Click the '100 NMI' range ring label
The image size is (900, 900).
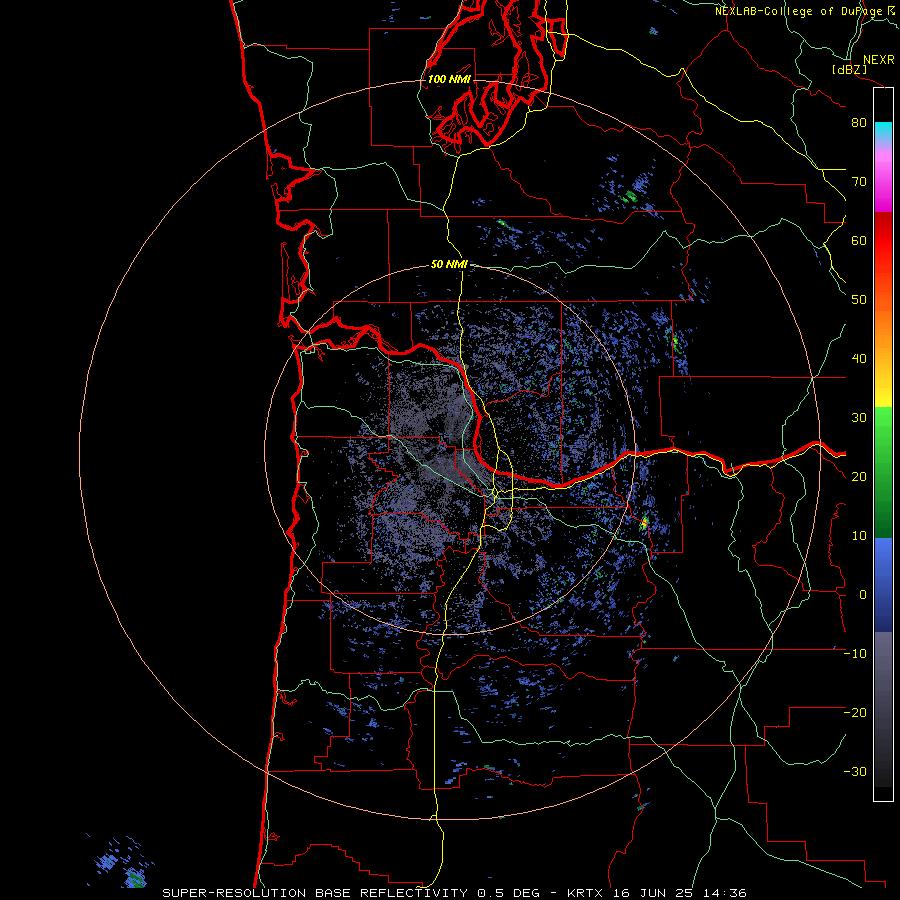pos(449,79)
